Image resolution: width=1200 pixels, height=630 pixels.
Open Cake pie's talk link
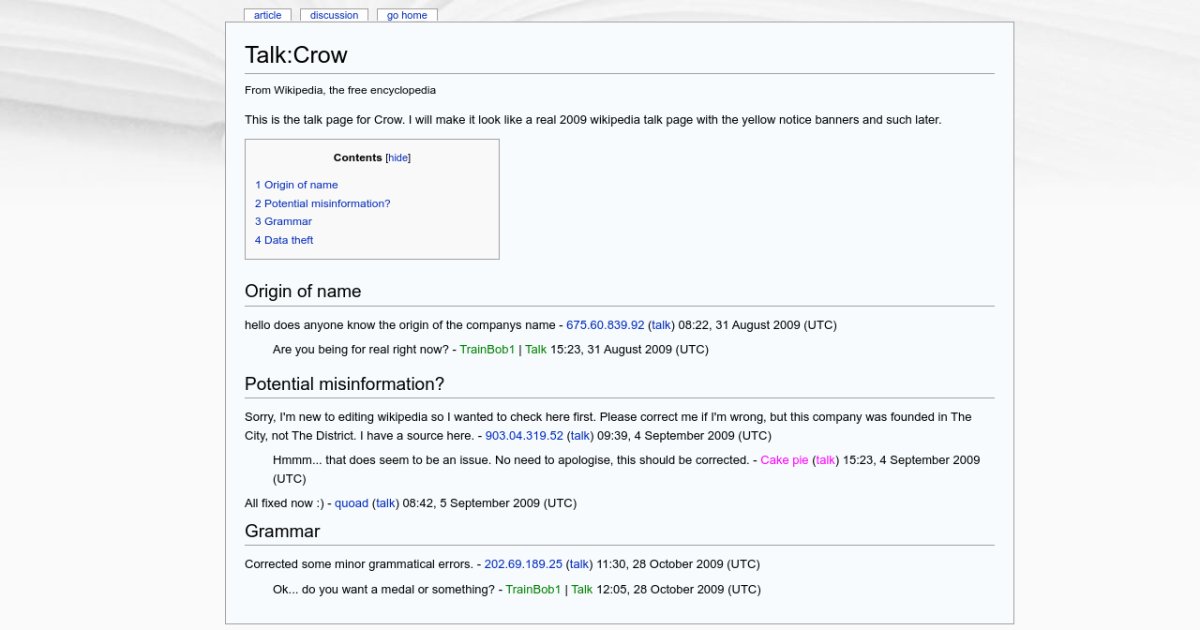(x=826, y=460)
